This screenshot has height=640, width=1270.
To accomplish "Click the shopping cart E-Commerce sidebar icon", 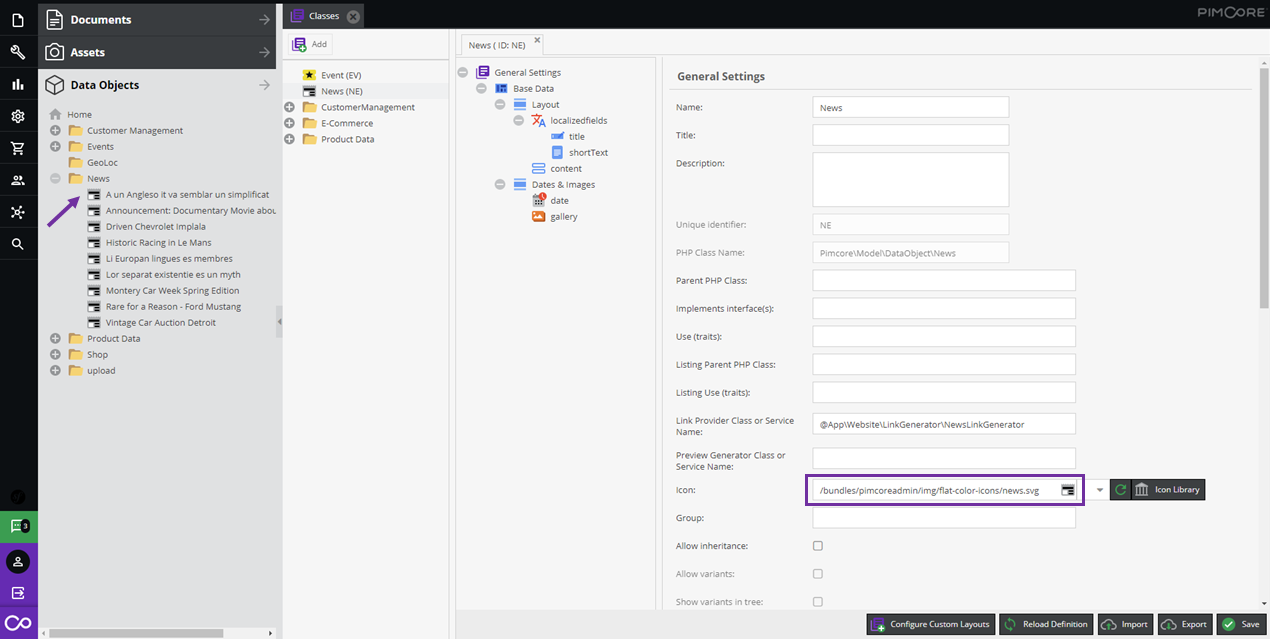I will [18, 149].
